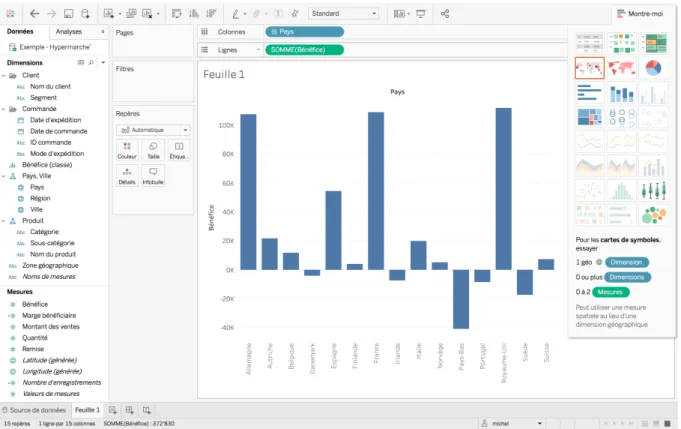This screenshot has width=681, height=429.
Task: Open the clear sheet dropdown arrow
Action: [x=158, y=14]
